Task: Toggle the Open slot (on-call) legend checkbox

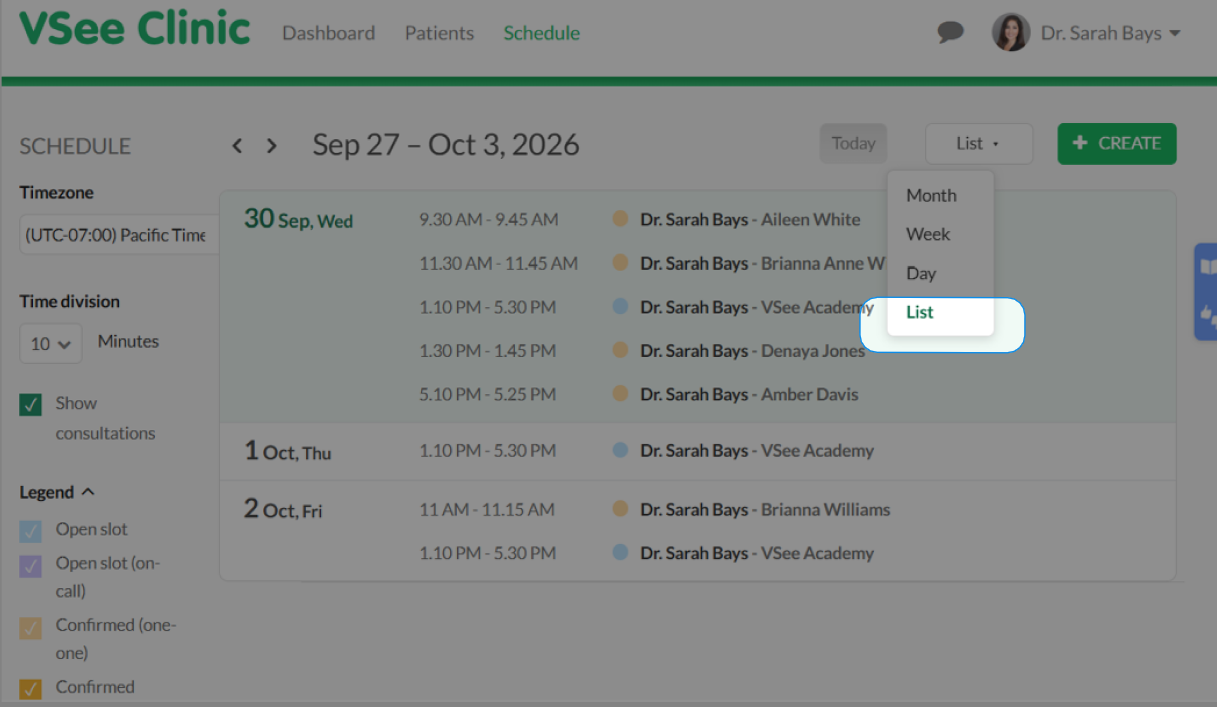Action: pos(31,566)
